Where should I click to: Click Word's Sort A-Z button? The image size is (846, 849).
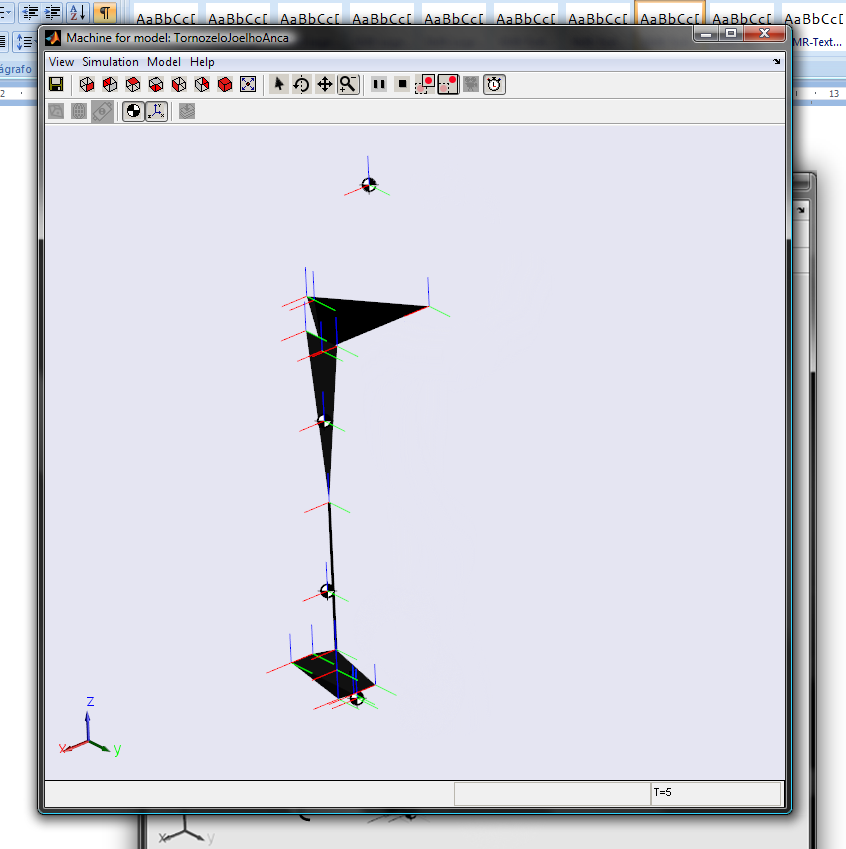click(x=78, y=12)
